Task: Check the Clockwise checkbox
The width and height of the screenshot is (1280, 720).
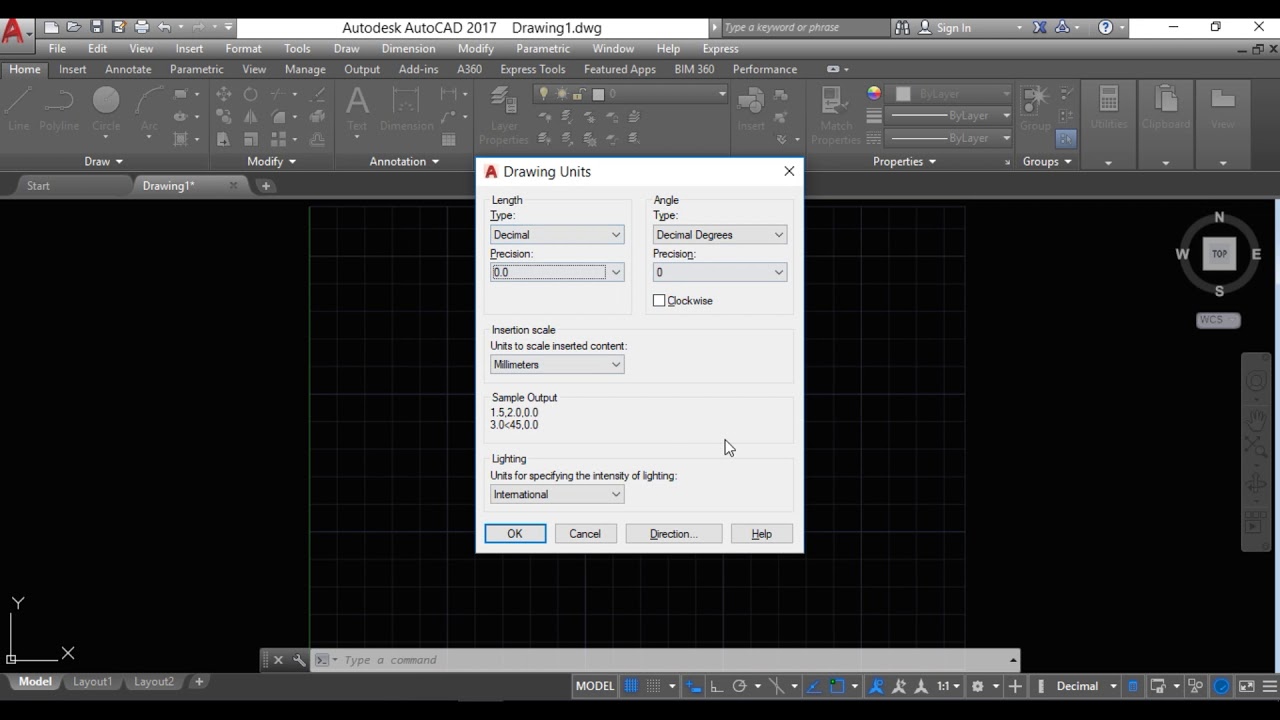Action: point(659,300)
